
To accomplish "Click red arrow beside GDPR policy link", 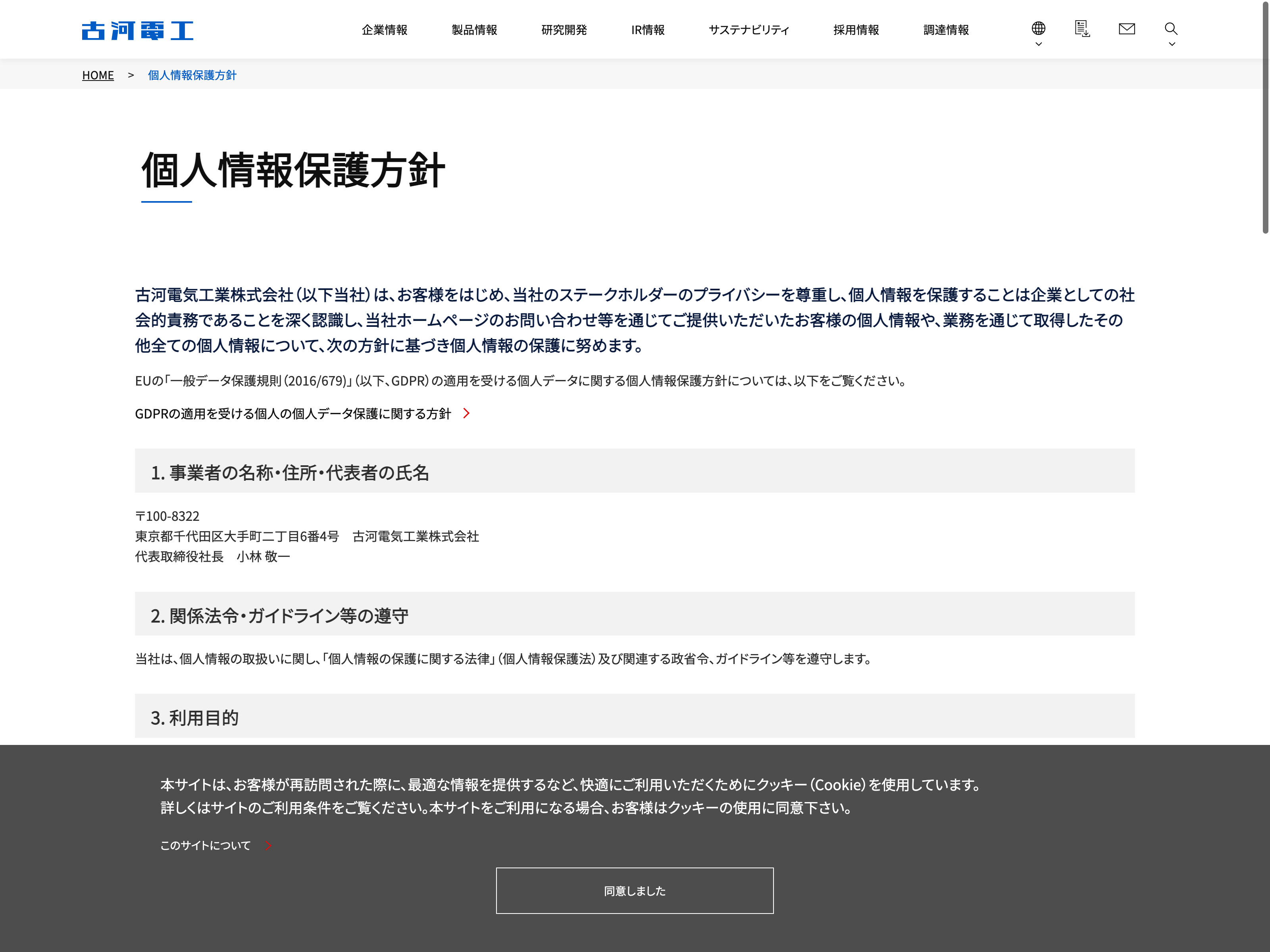I will [466, 413].
